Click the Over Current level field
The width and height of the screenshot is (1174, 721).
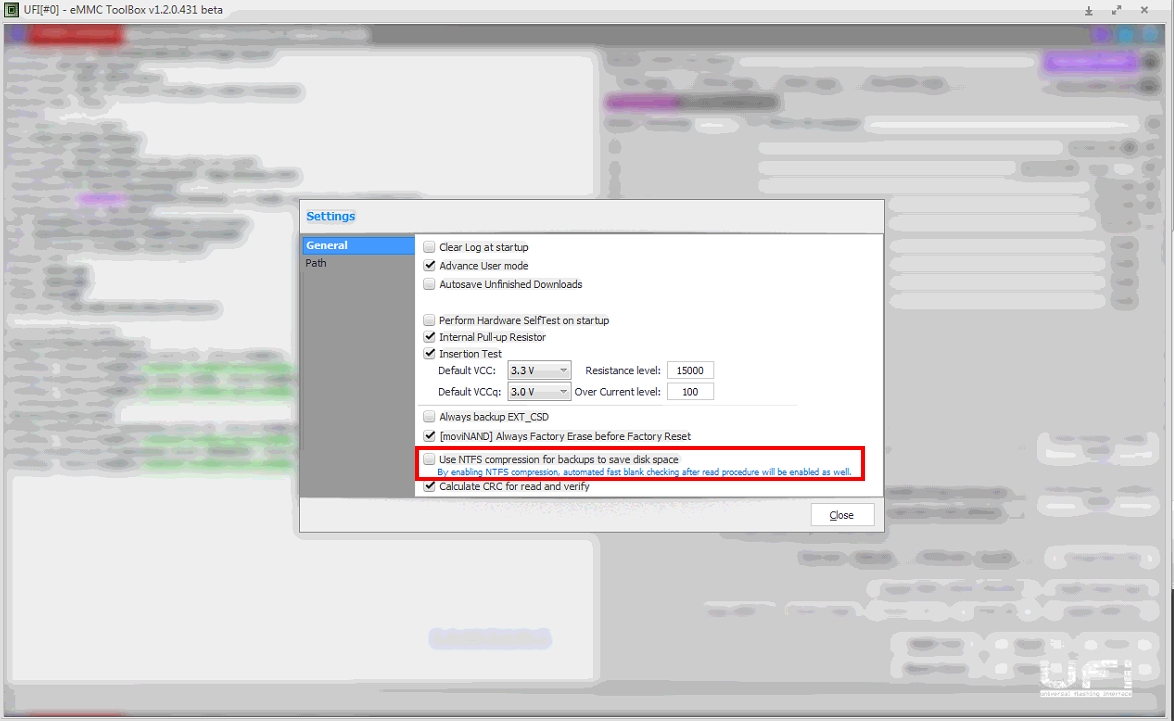pos(690,392)
